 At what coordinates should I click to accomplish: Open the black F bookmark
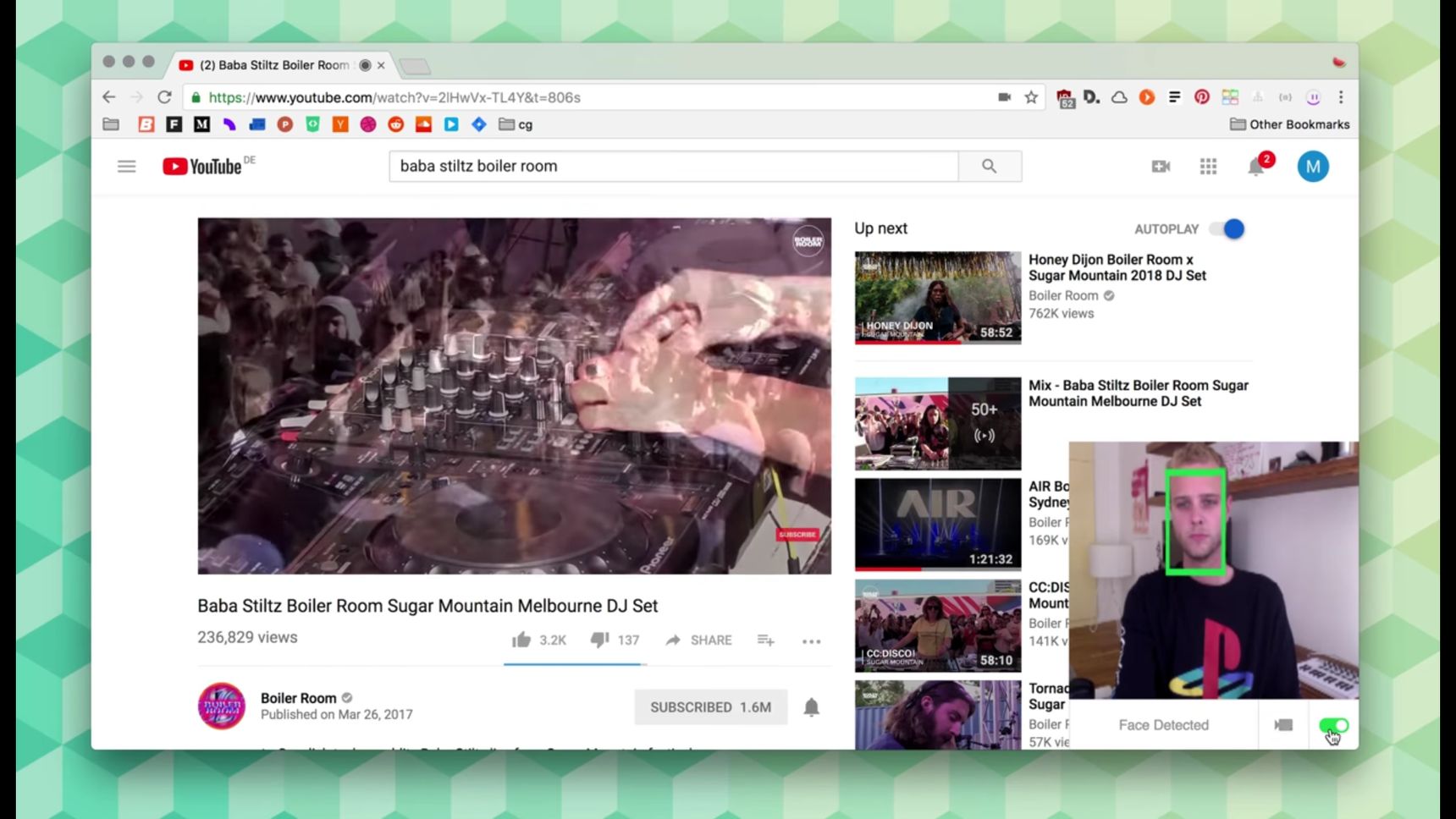(174, 124)
